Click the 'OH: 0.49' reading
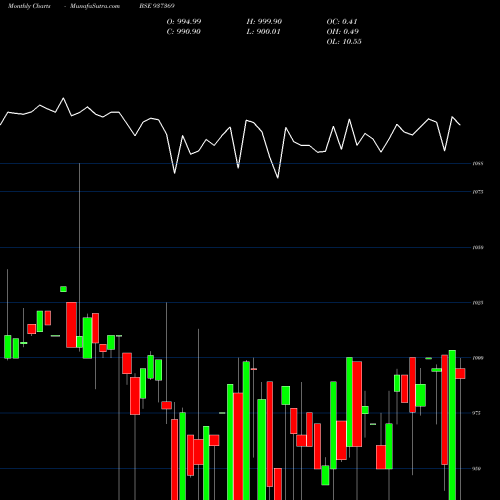Image resolution: width=500 pixels, height=500 pixels. [343, 32]
